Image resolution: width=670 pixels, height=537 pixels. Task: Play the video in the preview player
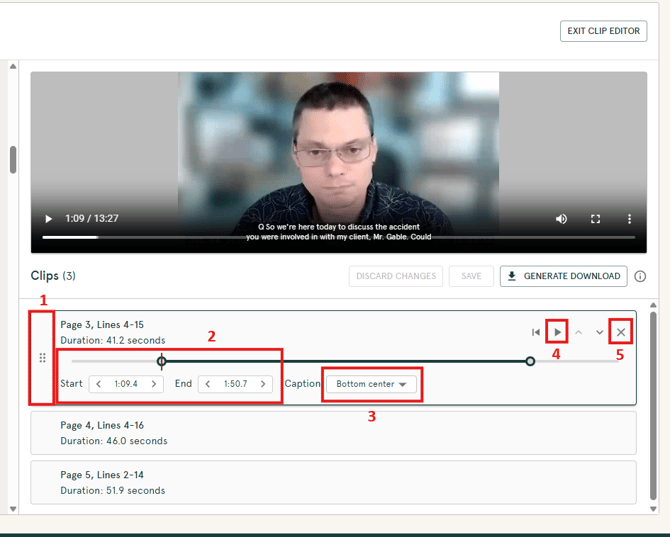[x=48, y=219]
